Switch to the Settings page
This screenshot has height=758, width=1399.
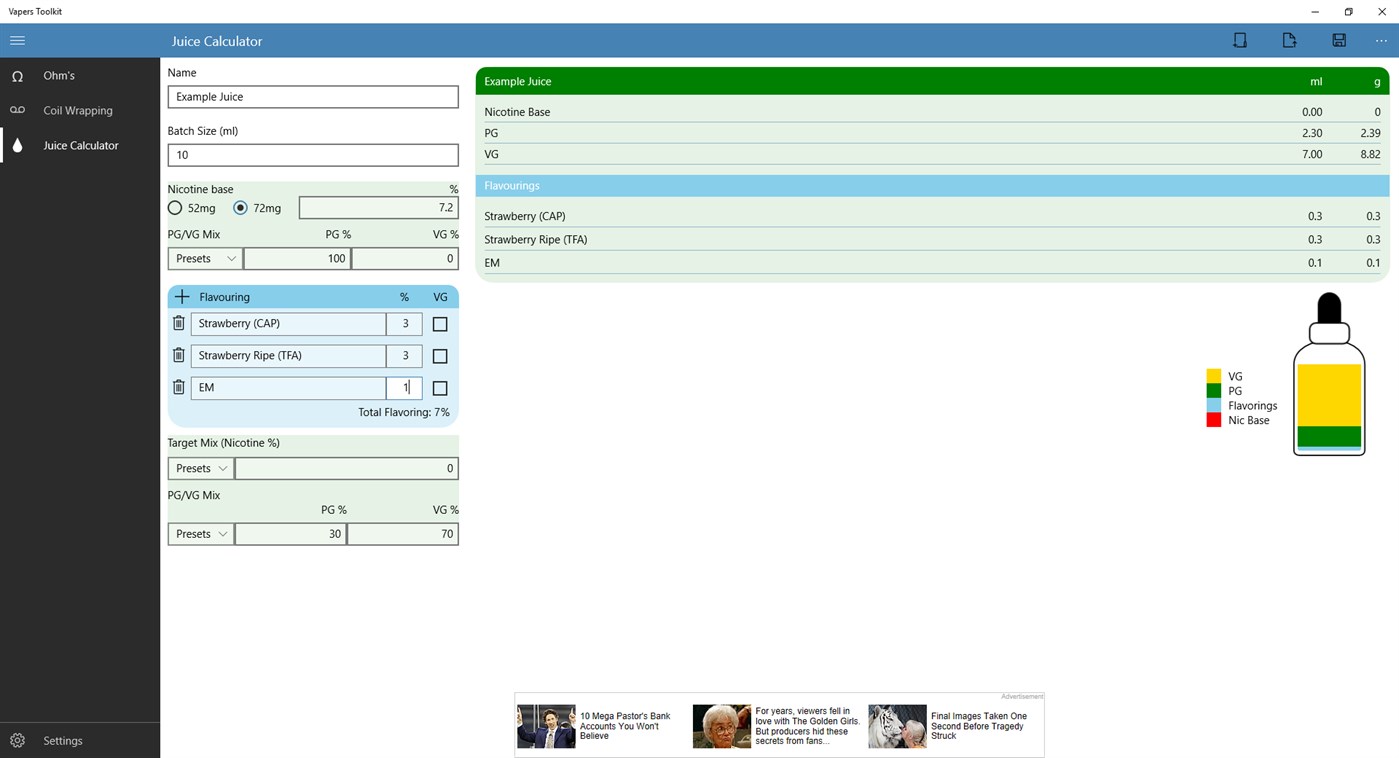62,740
